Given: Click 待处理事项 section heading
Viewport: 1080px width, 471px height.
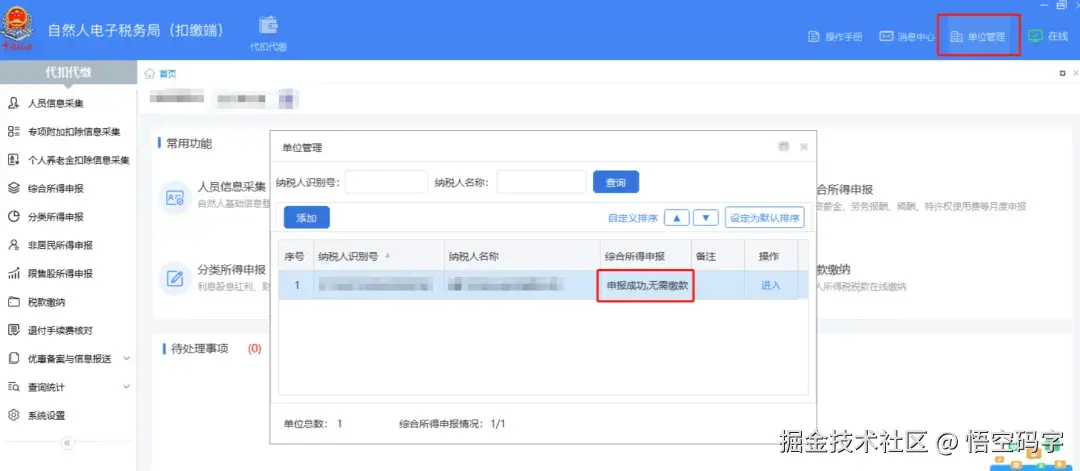Looking at the screenshot, I should (199, 348).
